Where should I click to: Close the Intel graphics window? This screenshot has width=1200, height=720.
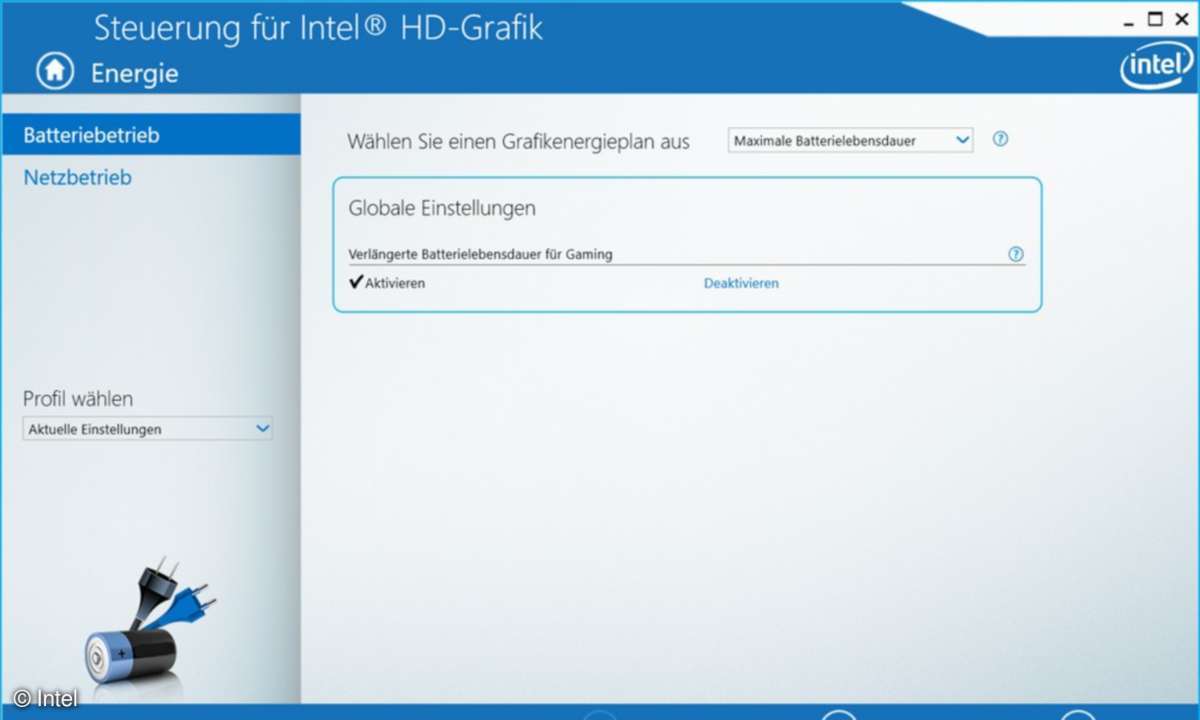(1182, 18)
